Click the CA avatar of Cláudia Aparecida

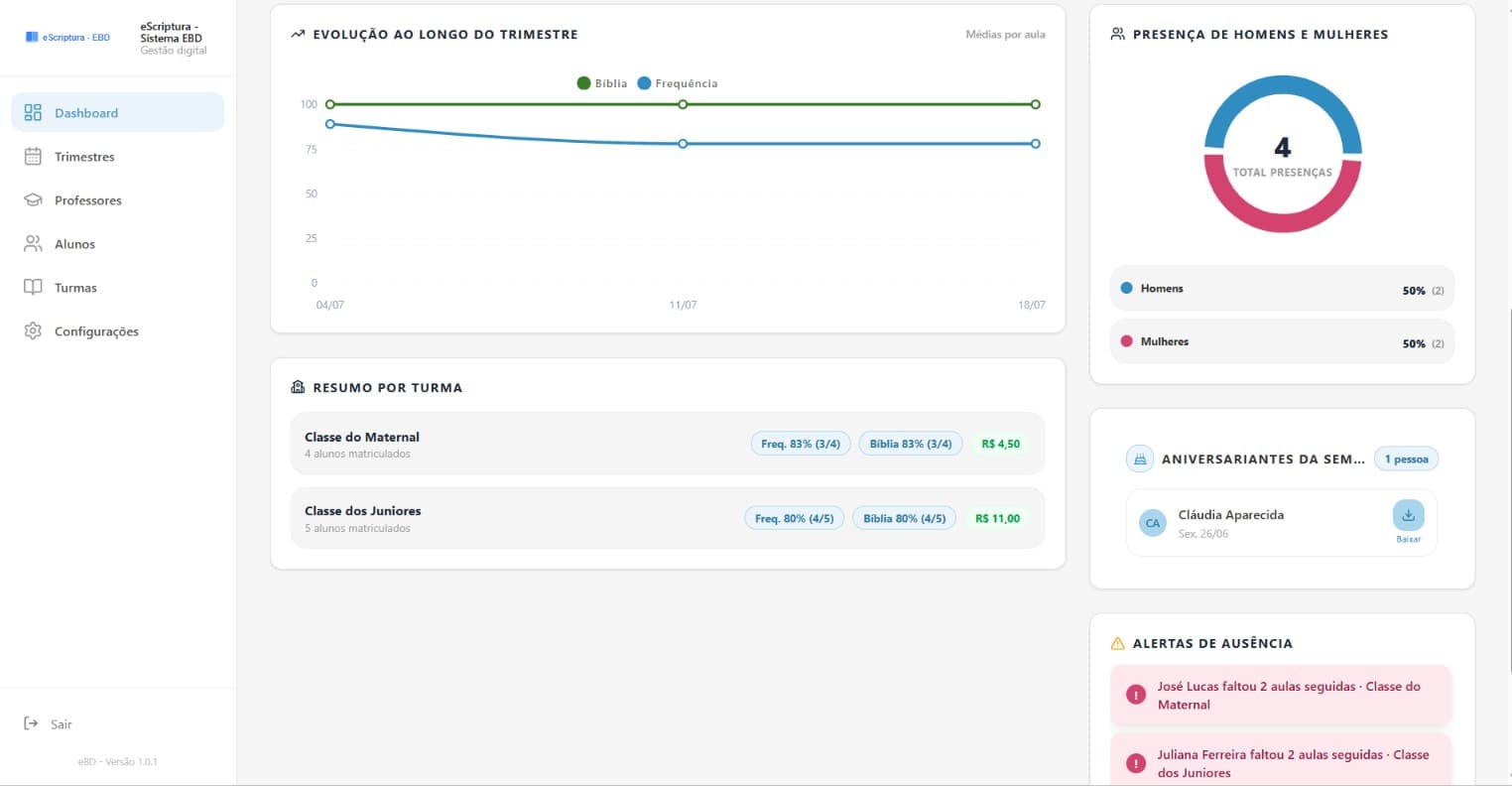click(1152, 522)
